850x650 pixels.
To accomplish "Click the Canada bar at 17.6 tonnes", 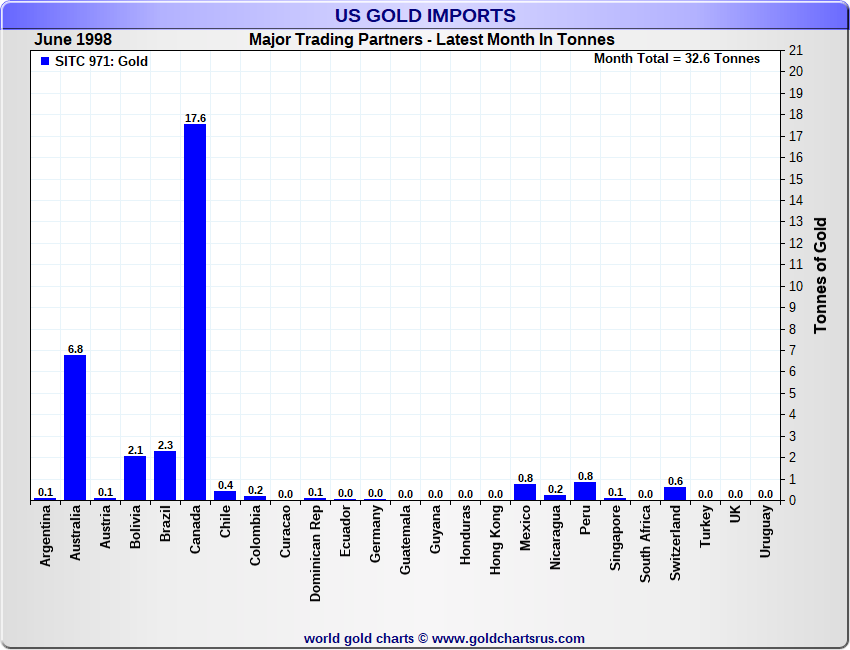I will point(195,312).
